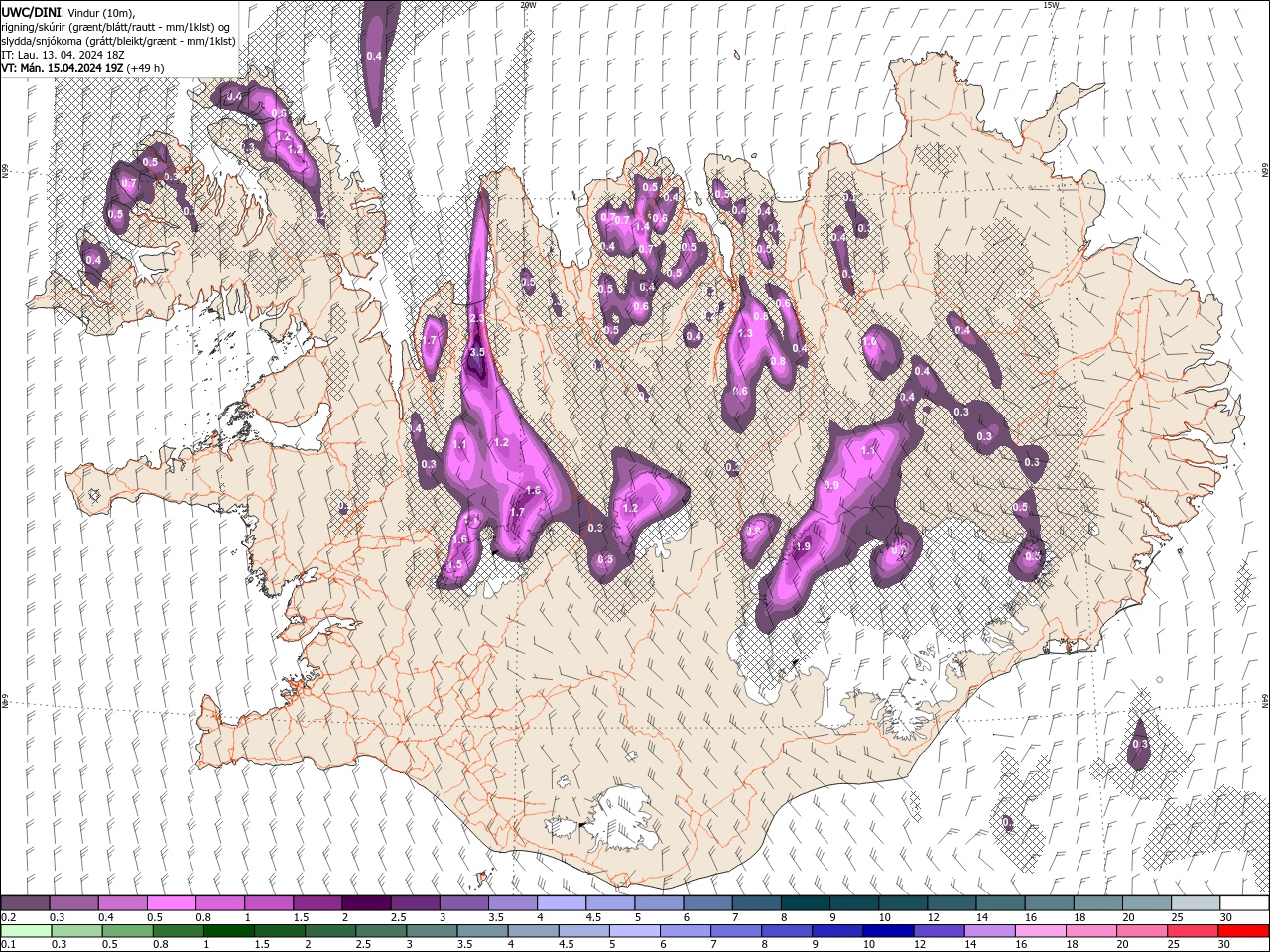Image resolution: width=1270 pixels, height=952 pixels.
Task: Pick light lavender upper swatch between 4 and 4.5
Action: coord(561,903)
